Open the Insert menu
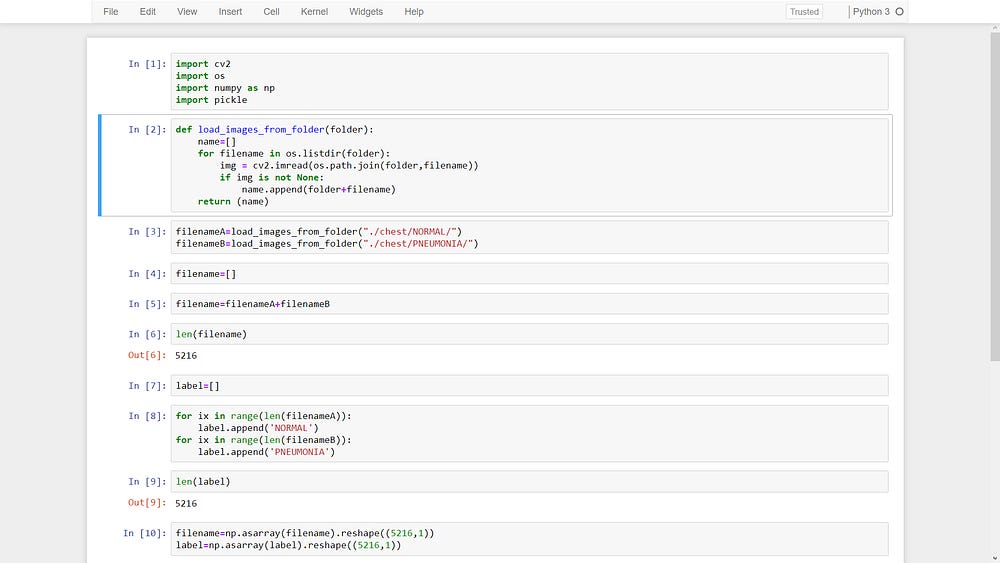The image size is (1000, 563). tap(230, 12)
